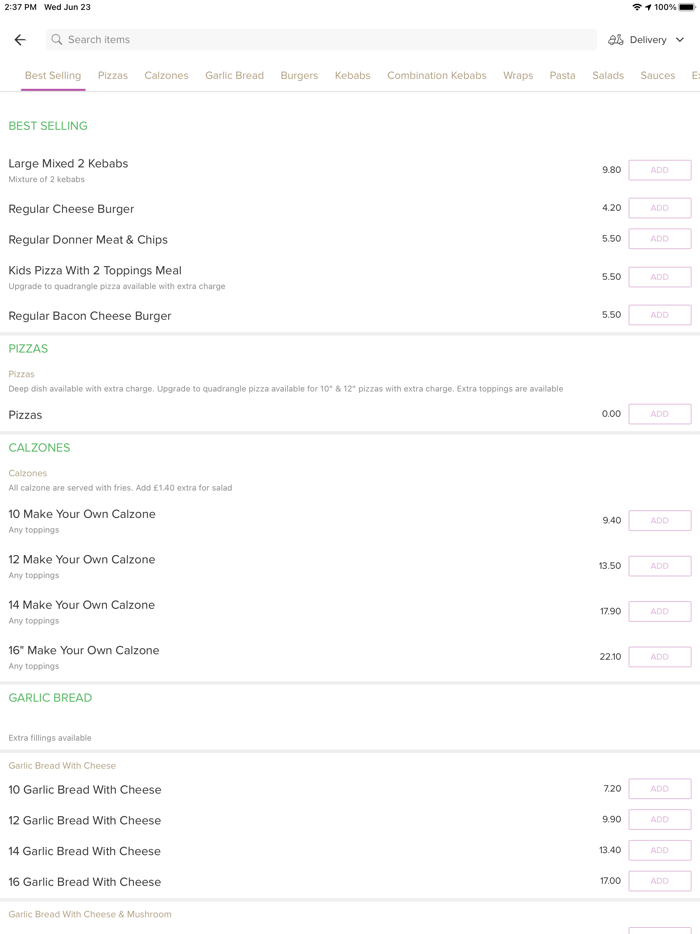Add 16" Make Your Own Calzone

[x=659, y=657]
